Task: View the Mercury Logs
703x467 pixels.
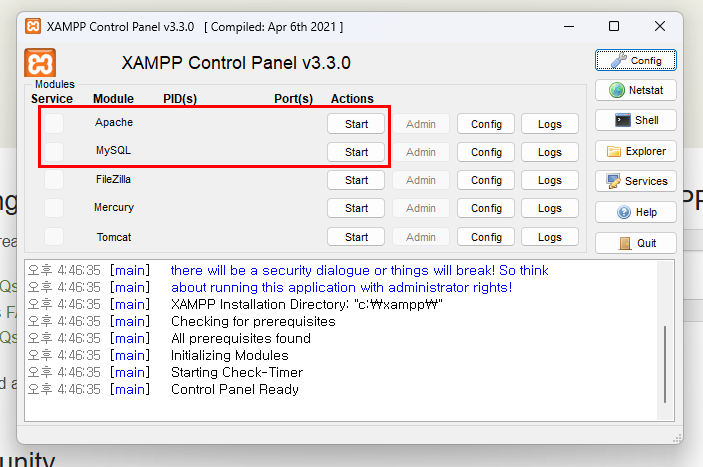Action: tap(550, 208)
